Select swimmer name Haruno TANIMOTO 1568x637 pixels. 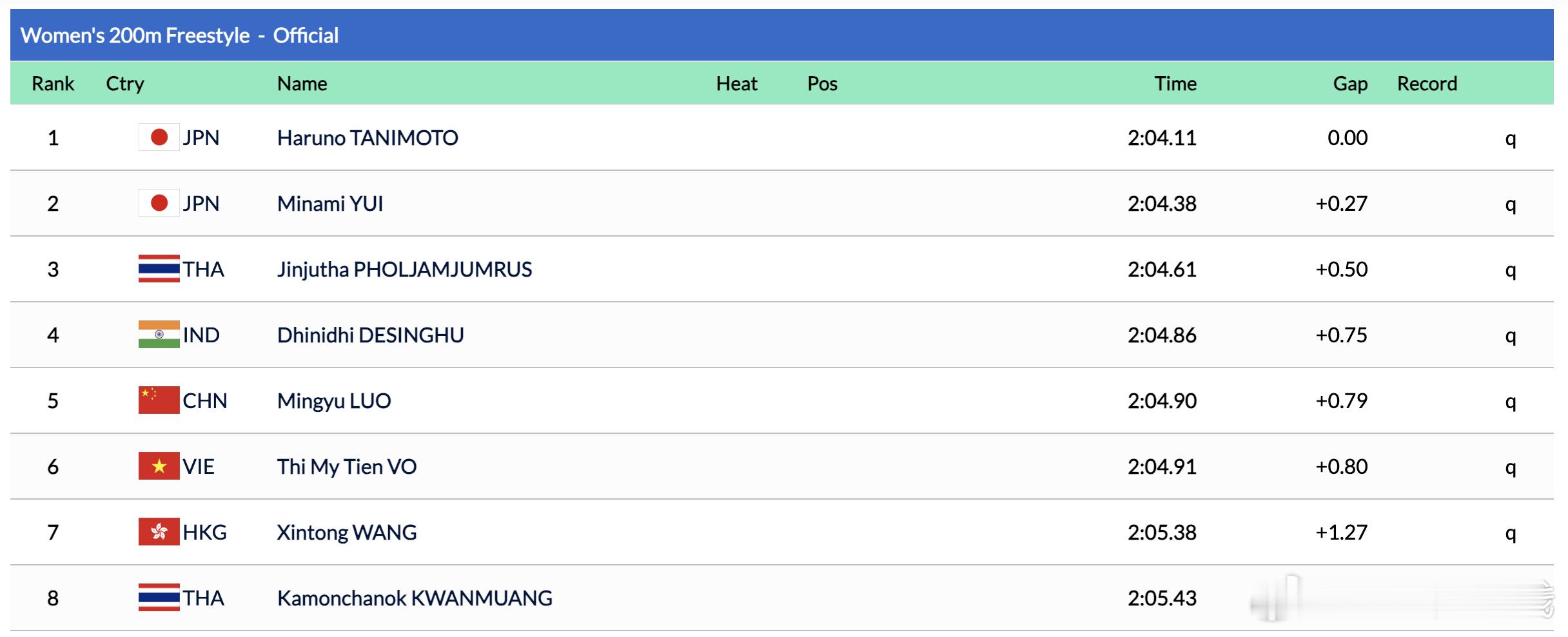click(x=367, y=138)
